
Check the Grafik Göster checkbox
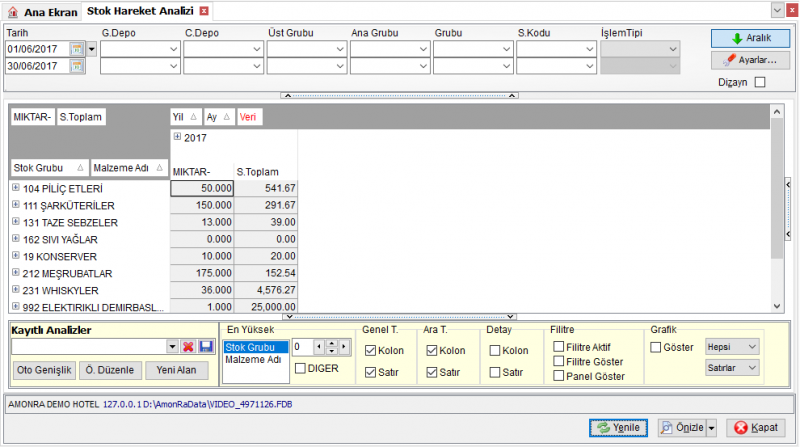coord(656,347)
